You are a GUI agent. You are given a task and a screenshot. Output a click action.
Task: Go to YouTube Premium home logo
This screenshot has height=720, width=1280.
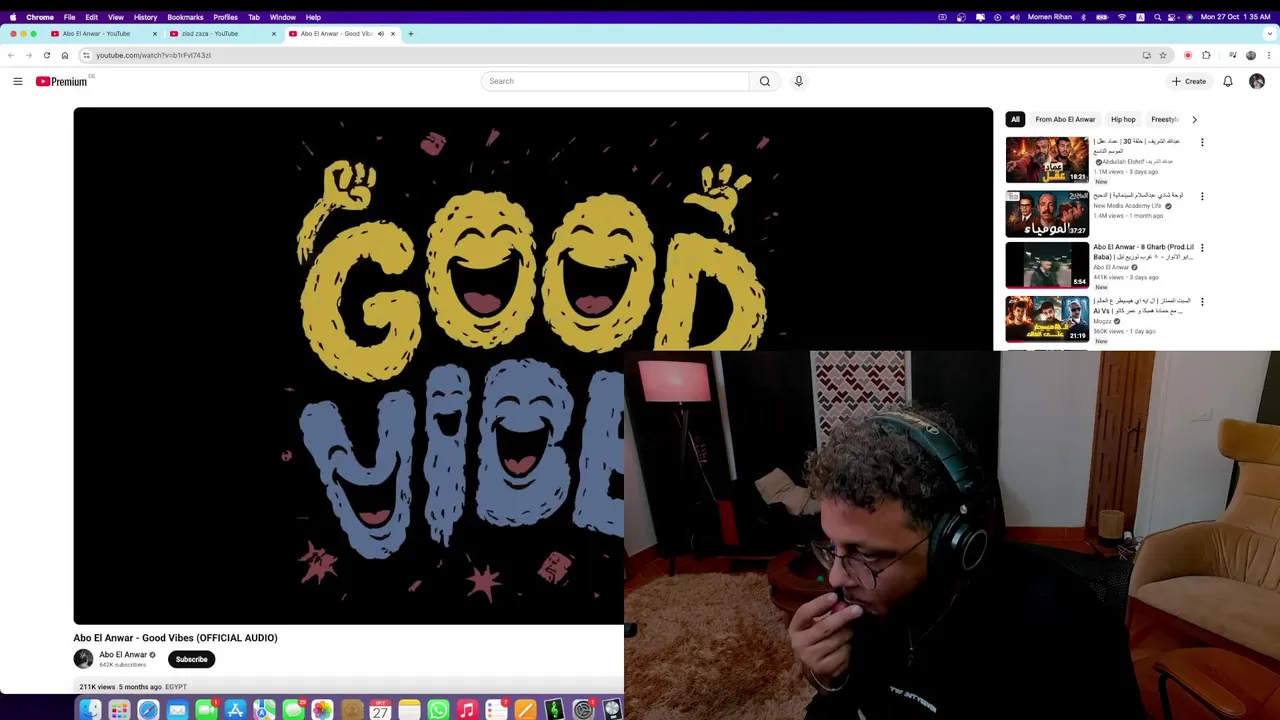point(61,81)
